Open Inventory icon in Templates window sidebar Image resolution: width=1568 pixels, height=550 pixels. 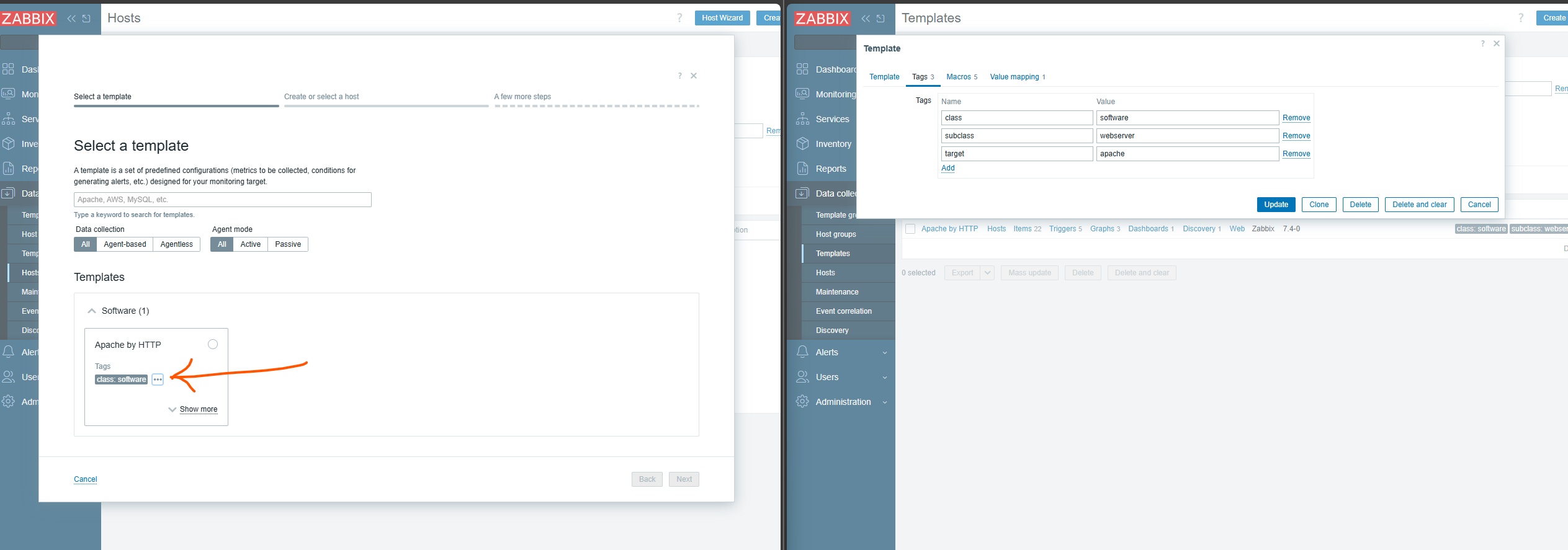click(802, 143)
